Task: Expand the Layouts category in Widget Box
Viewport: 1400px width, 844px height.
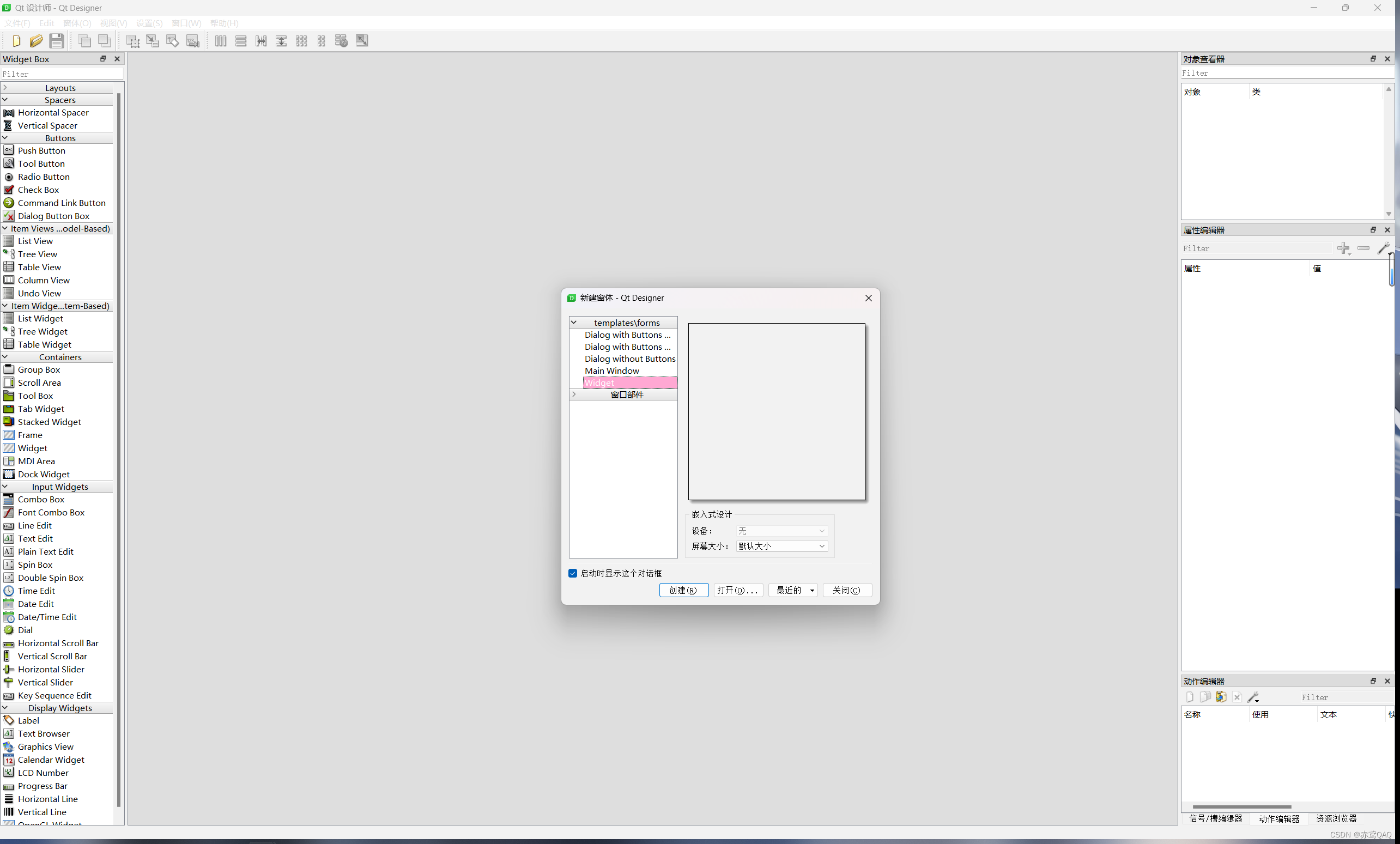Action: point(5,88)
